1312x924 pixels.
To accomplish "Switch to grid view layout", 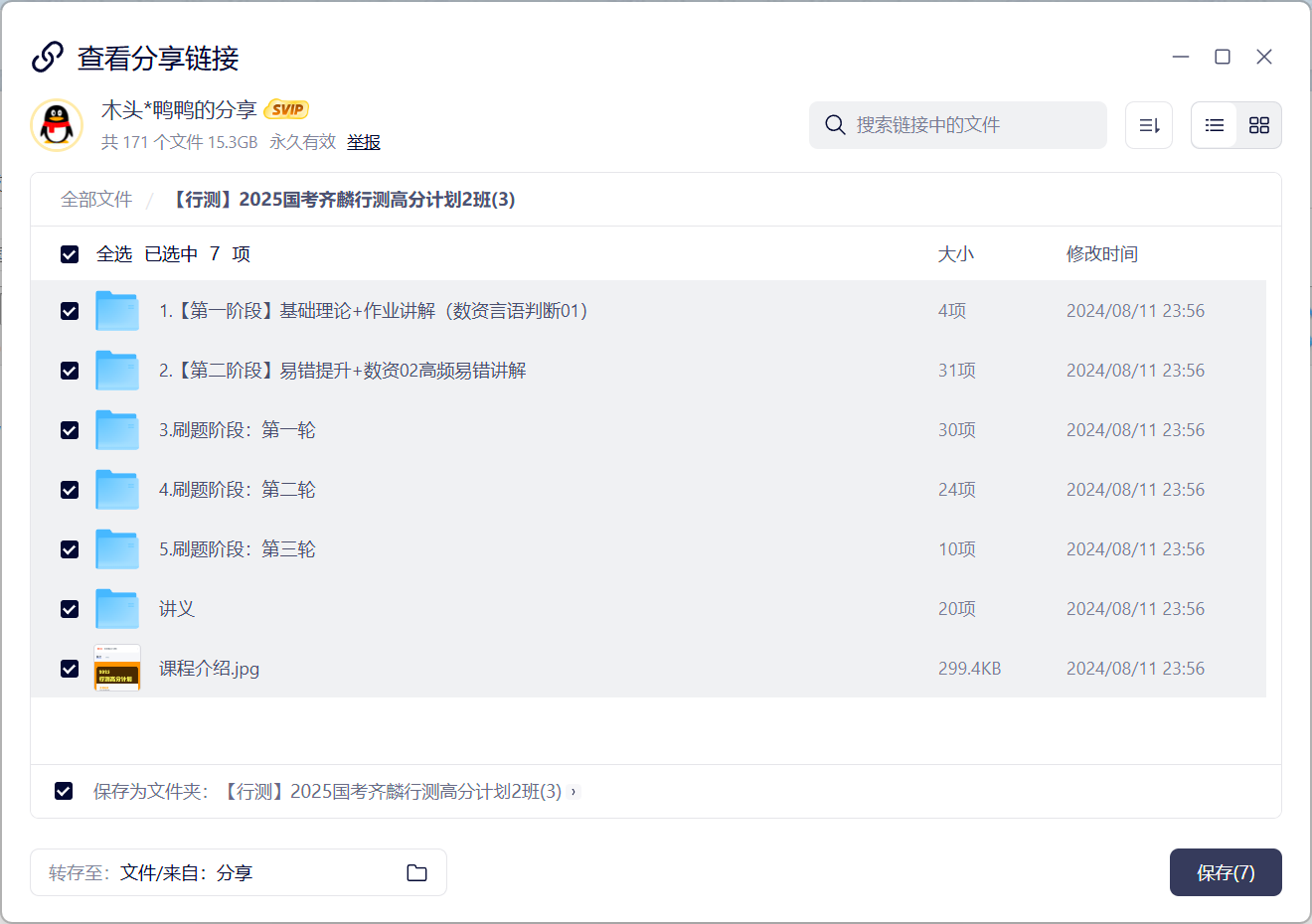I will click(x=1258, y=125).
